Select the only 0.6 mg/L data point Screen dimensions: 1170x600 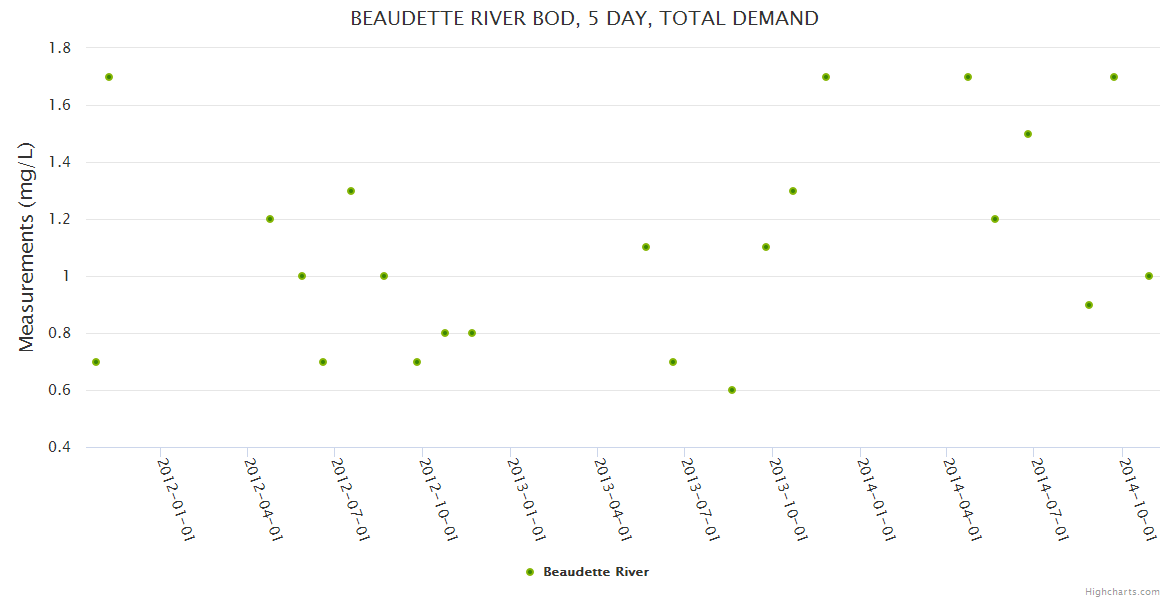click(732, 390)
